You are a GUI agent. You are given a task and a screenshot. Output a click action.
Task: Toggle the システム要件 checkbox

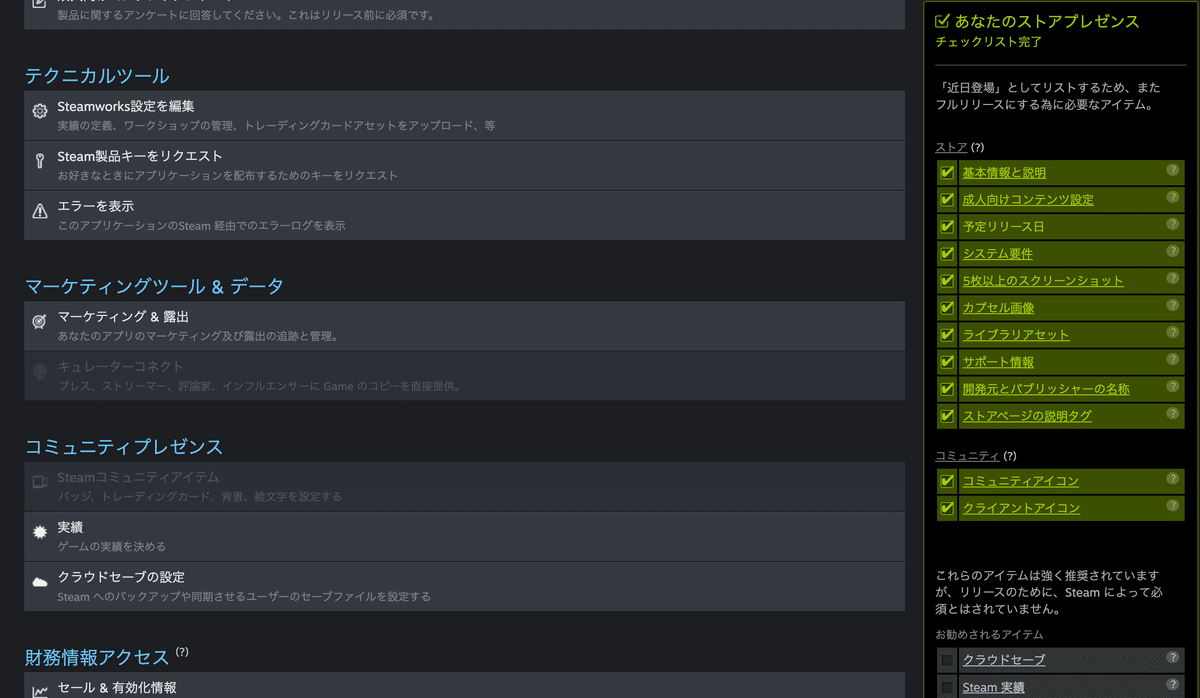[x=947, y=253]
